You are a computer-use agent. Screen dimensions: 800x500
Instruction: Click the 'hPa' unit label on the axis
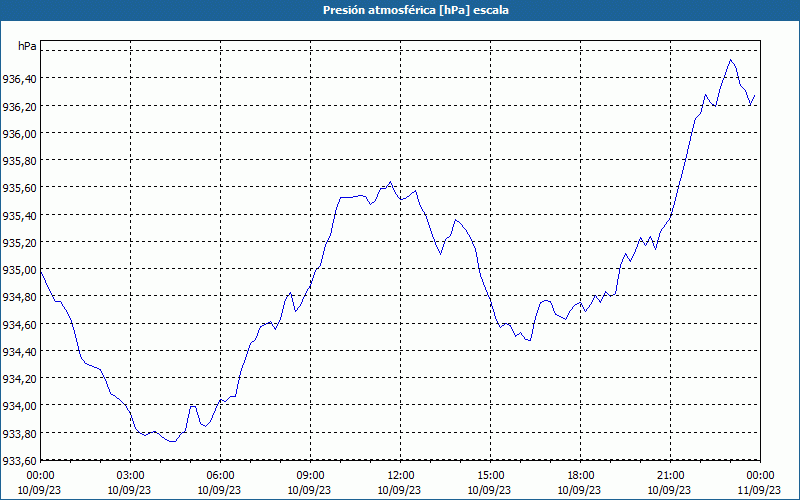[x=27, y=46]
